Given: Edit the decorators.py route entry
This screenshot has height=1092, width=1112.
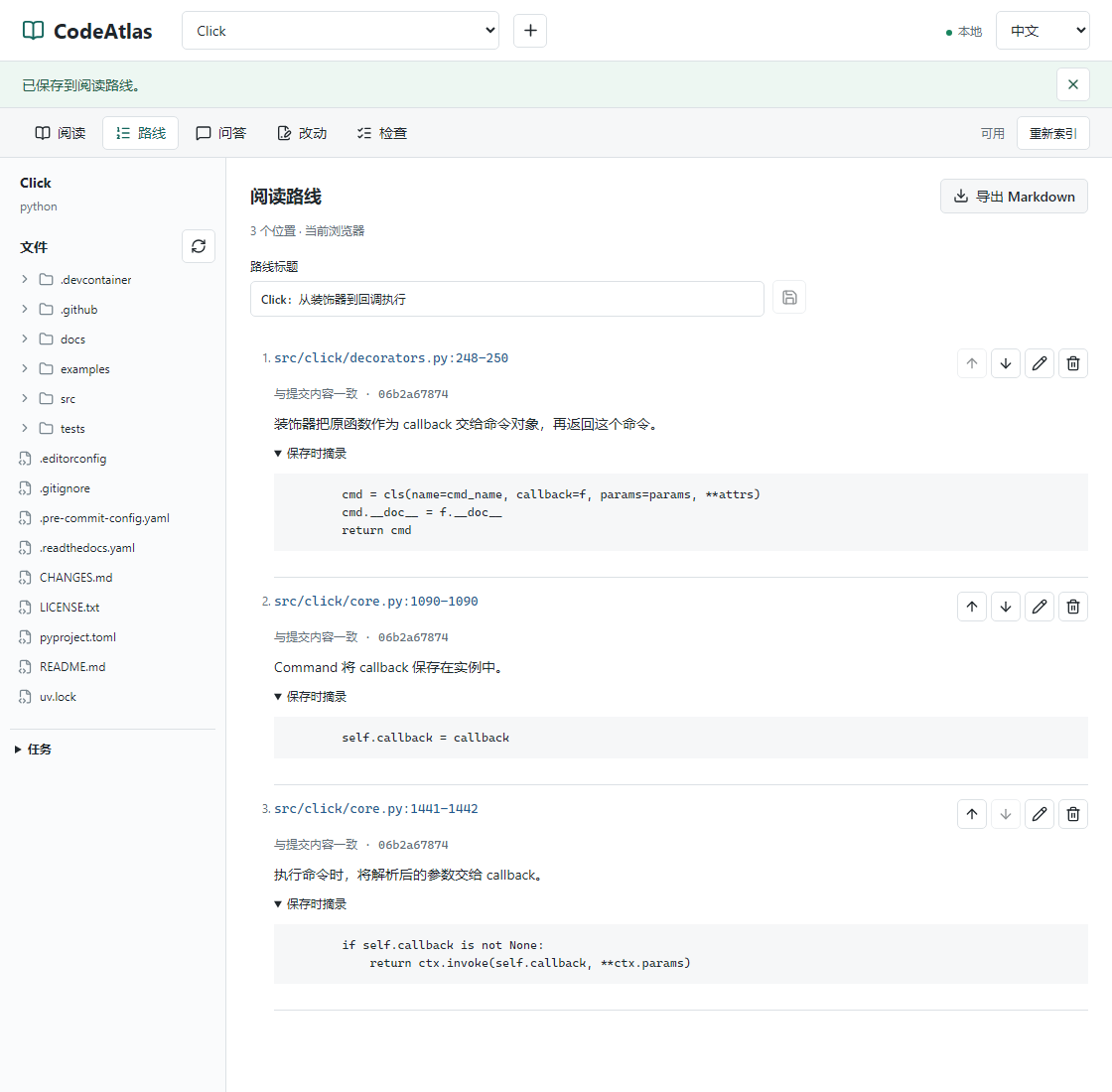Looking at the screenshot, I should click(x=1039, y=363).
